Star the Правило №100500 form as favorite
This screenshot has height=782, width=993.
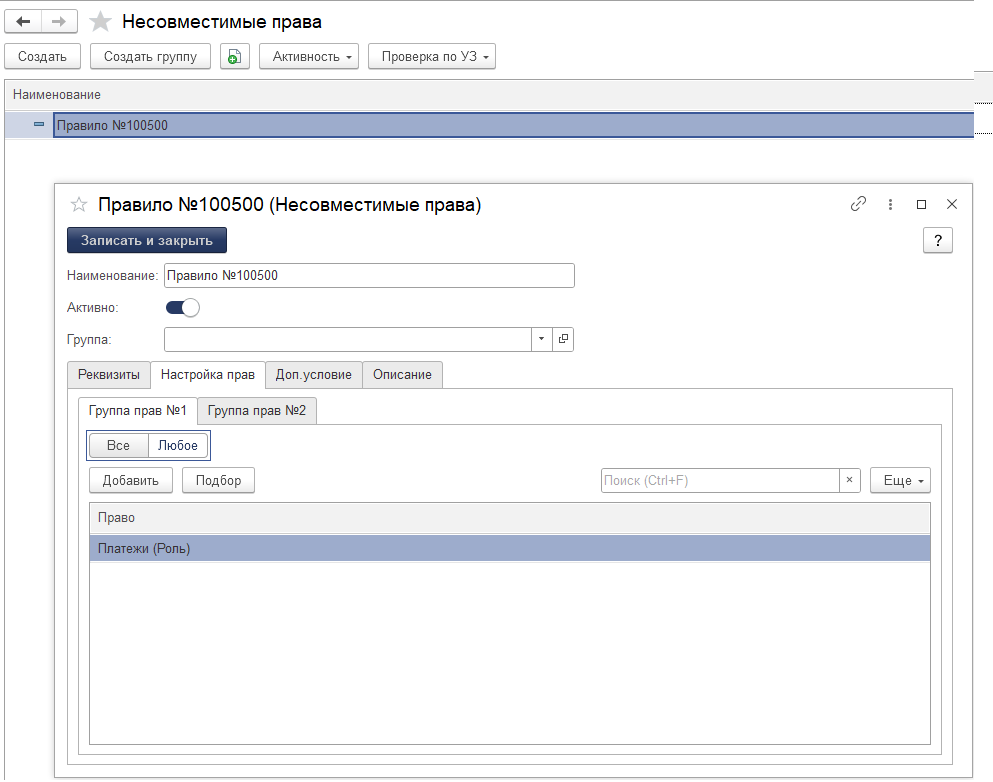[x=79, y=205]
